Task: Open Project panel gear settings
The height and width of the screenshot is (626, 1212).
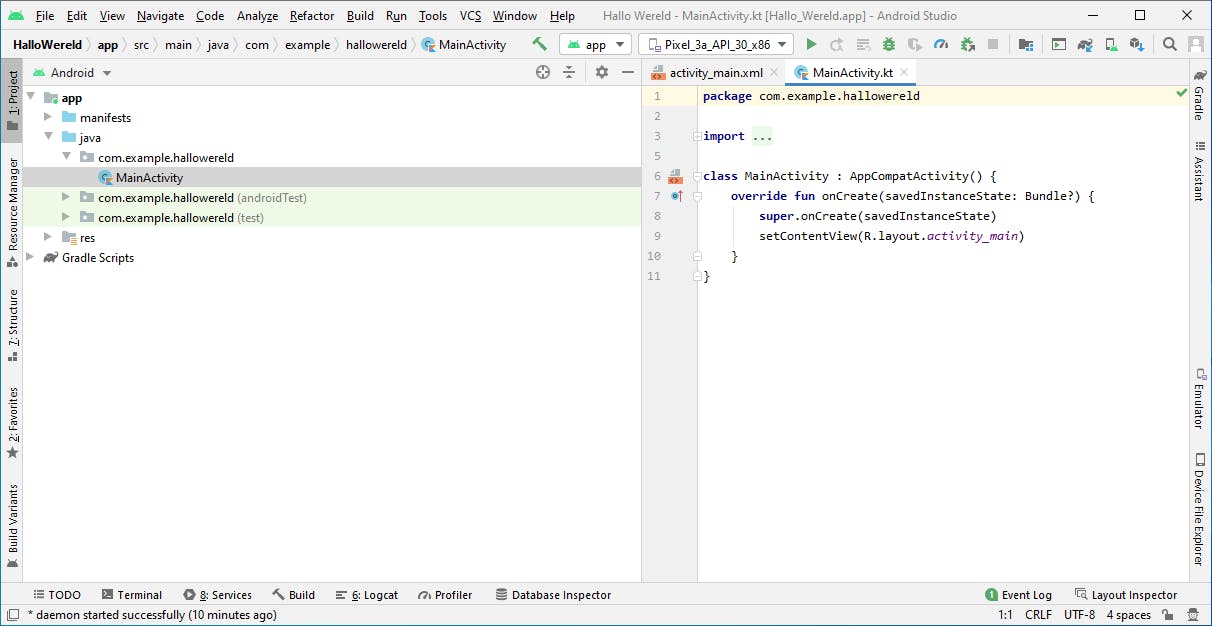Action: (x=601, y=72)
